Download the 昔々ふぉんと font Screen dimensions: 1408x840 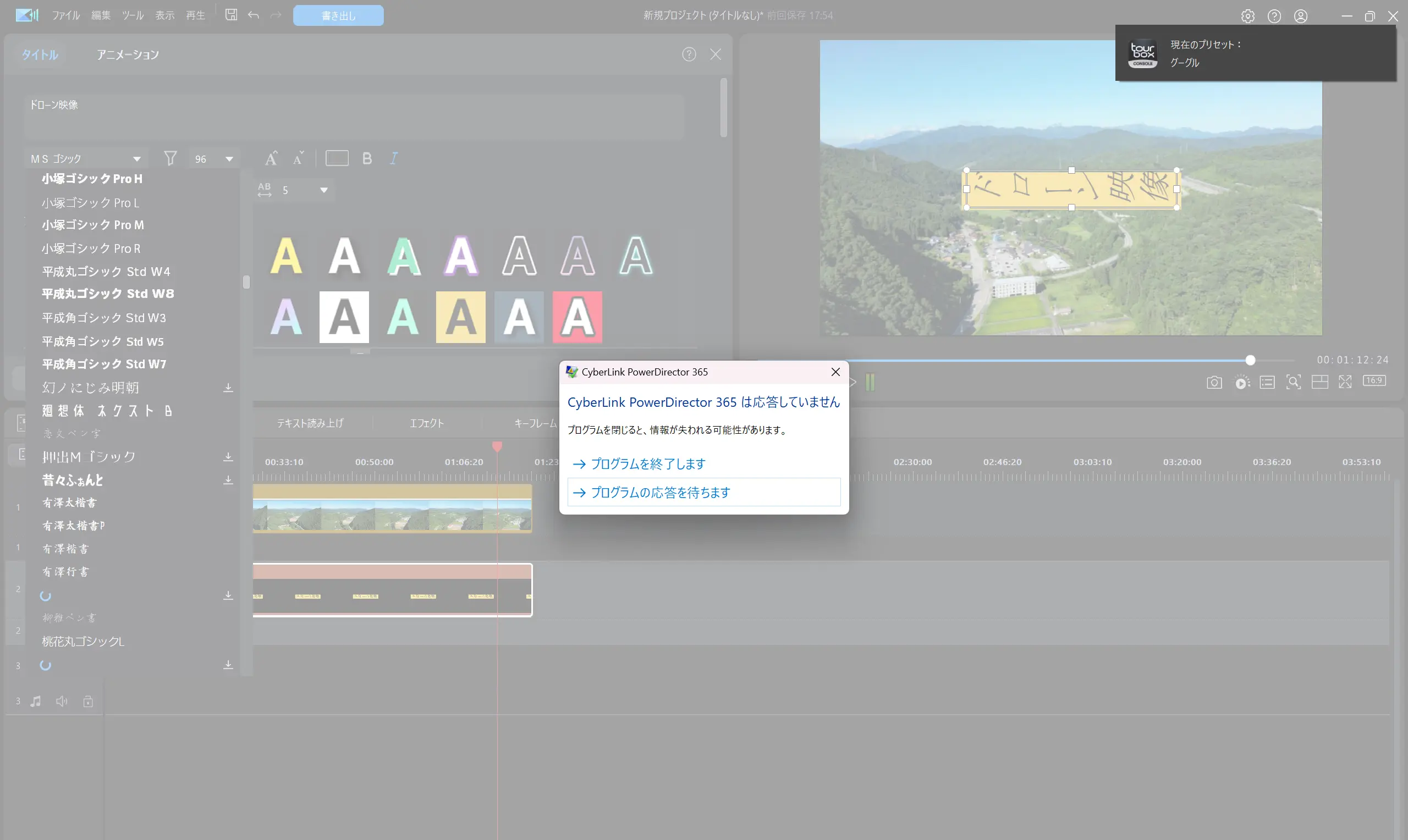tap(228, 480)
